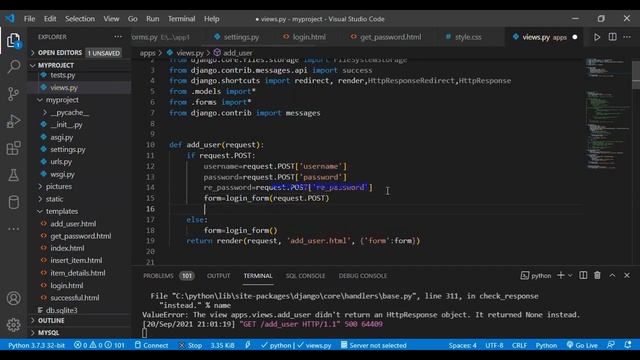Image resolution: width=640 pixels, height=360 pixels.
Task: Kill terminal with trash icon
Action: point(597,276)
